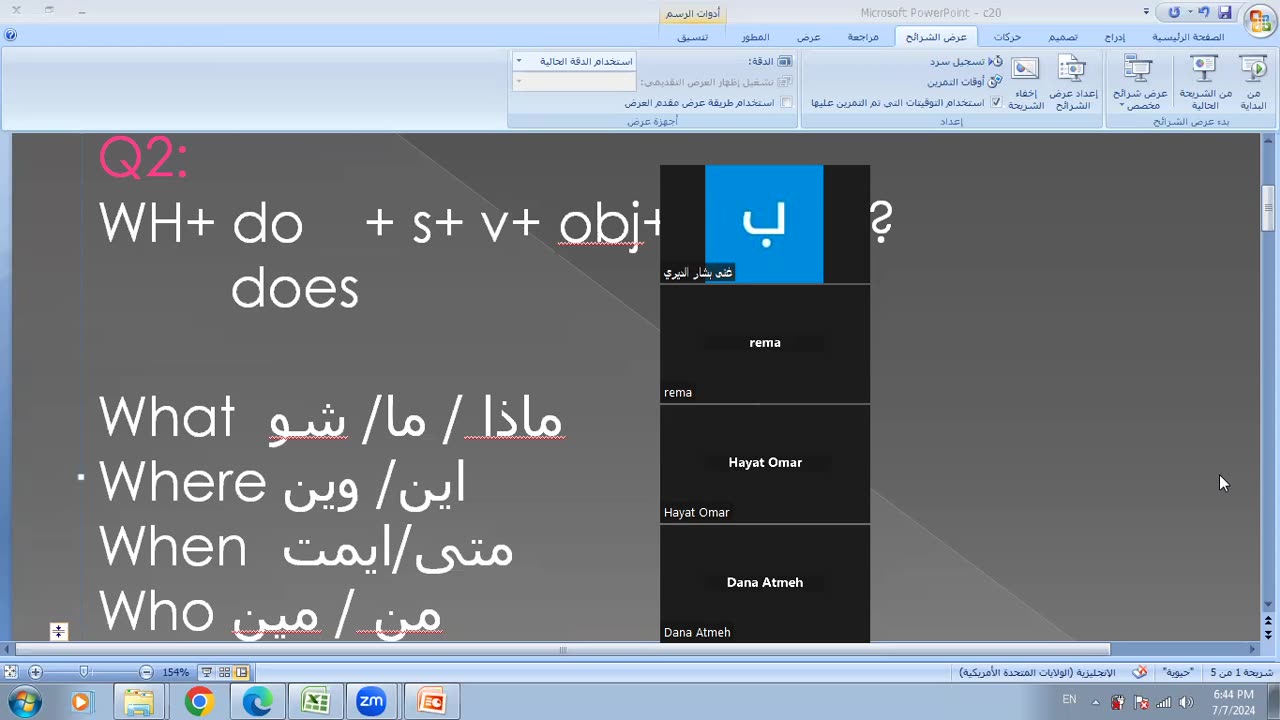The image size is (1280, 720).
Task: Switch to Developer tab (المطور)
Action: pos(755,37)
